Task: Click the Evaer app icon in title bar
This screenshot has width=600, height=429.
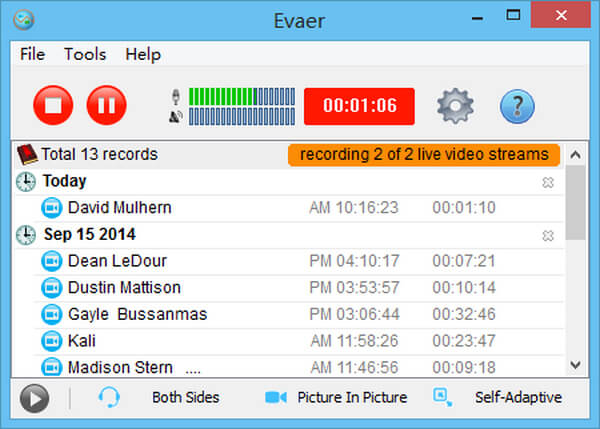Action: click(x=24, y=19)
